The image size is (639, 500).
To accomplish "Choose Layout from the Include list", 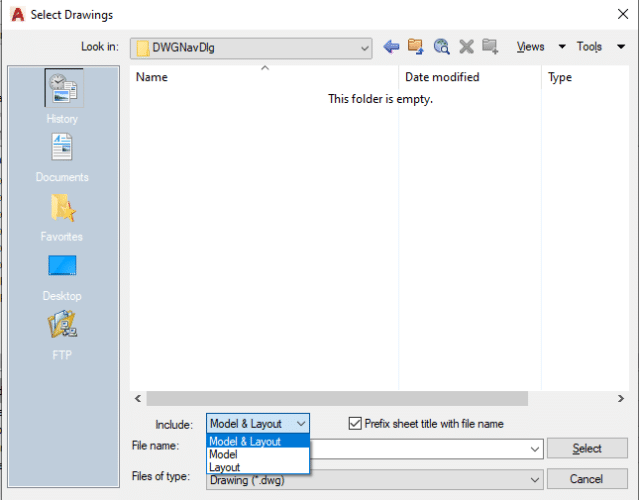I will point(258,467).
